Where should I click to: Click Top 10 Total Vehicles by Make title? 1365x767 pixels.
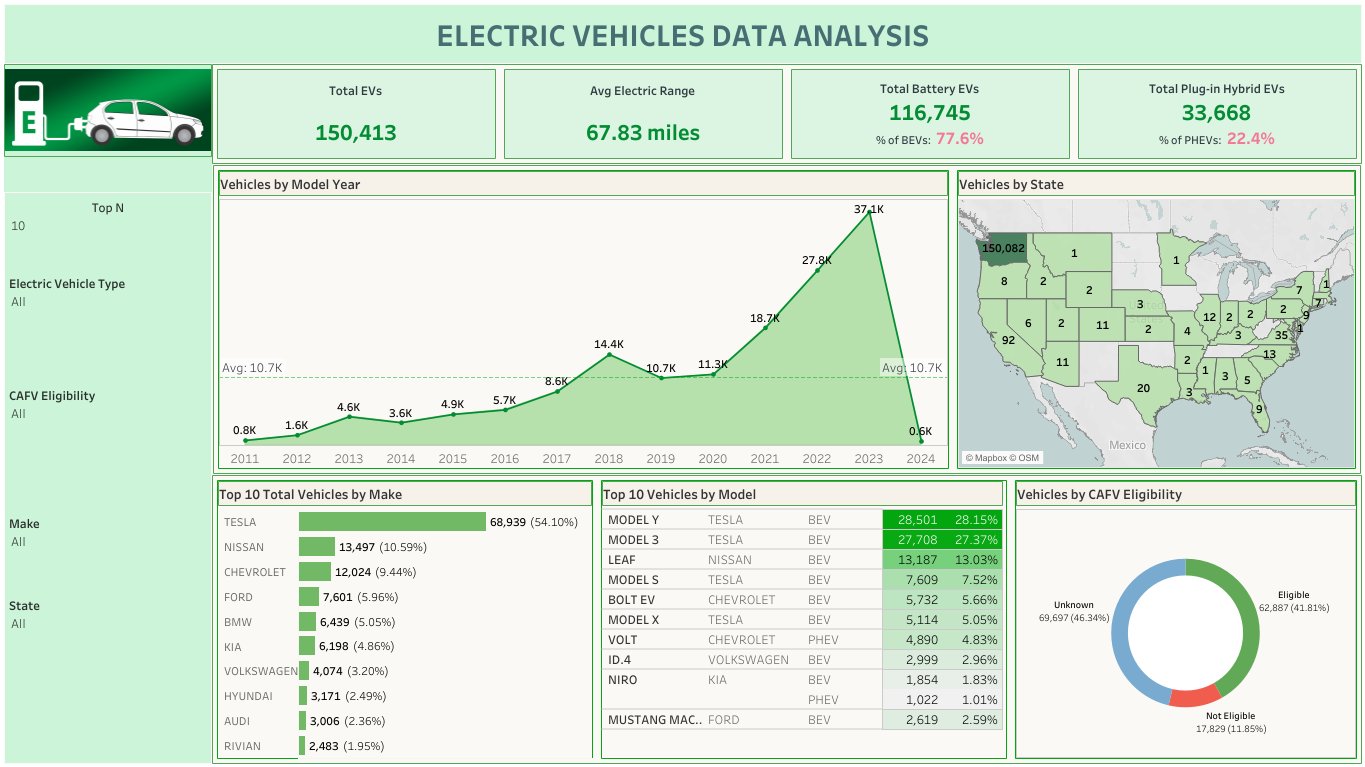pos(310,494)
